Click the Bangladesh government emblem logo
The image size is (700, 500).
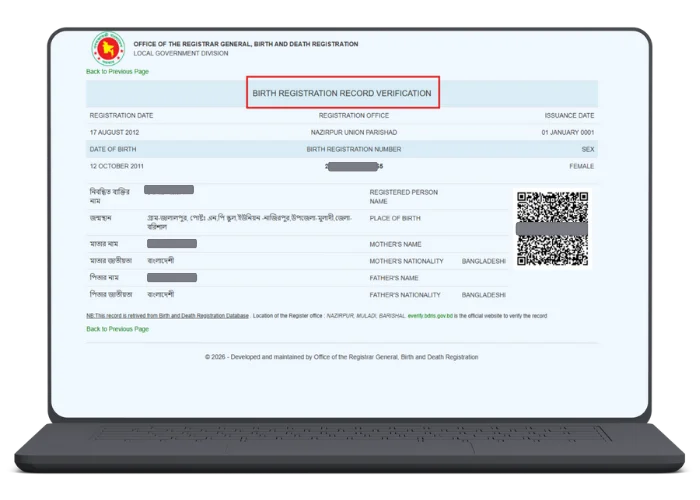[107, 50]
